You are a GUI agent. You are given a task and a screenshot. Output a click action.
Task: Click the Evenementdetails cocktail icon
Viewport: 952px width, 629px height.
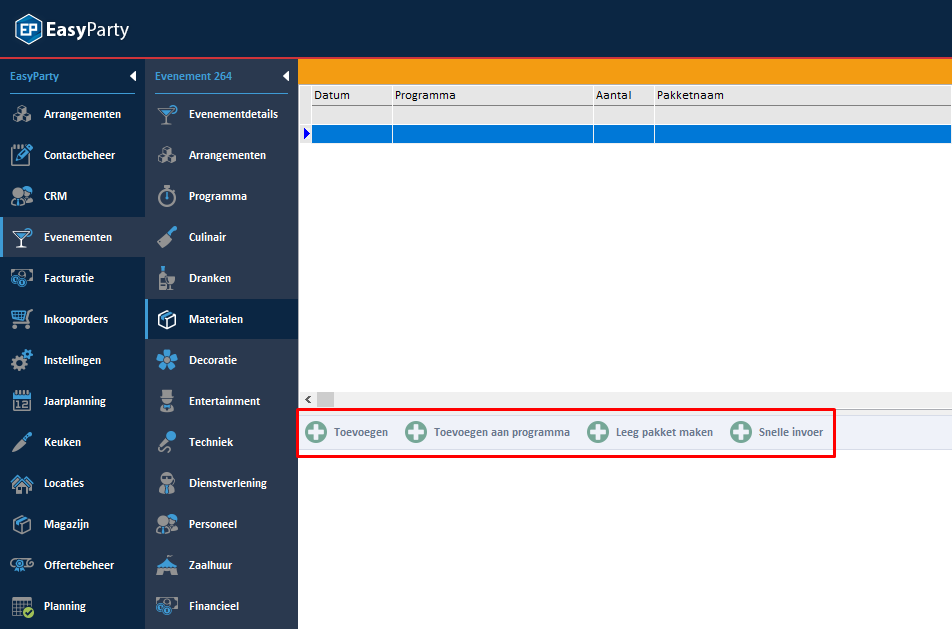click(x=167, y=114)
